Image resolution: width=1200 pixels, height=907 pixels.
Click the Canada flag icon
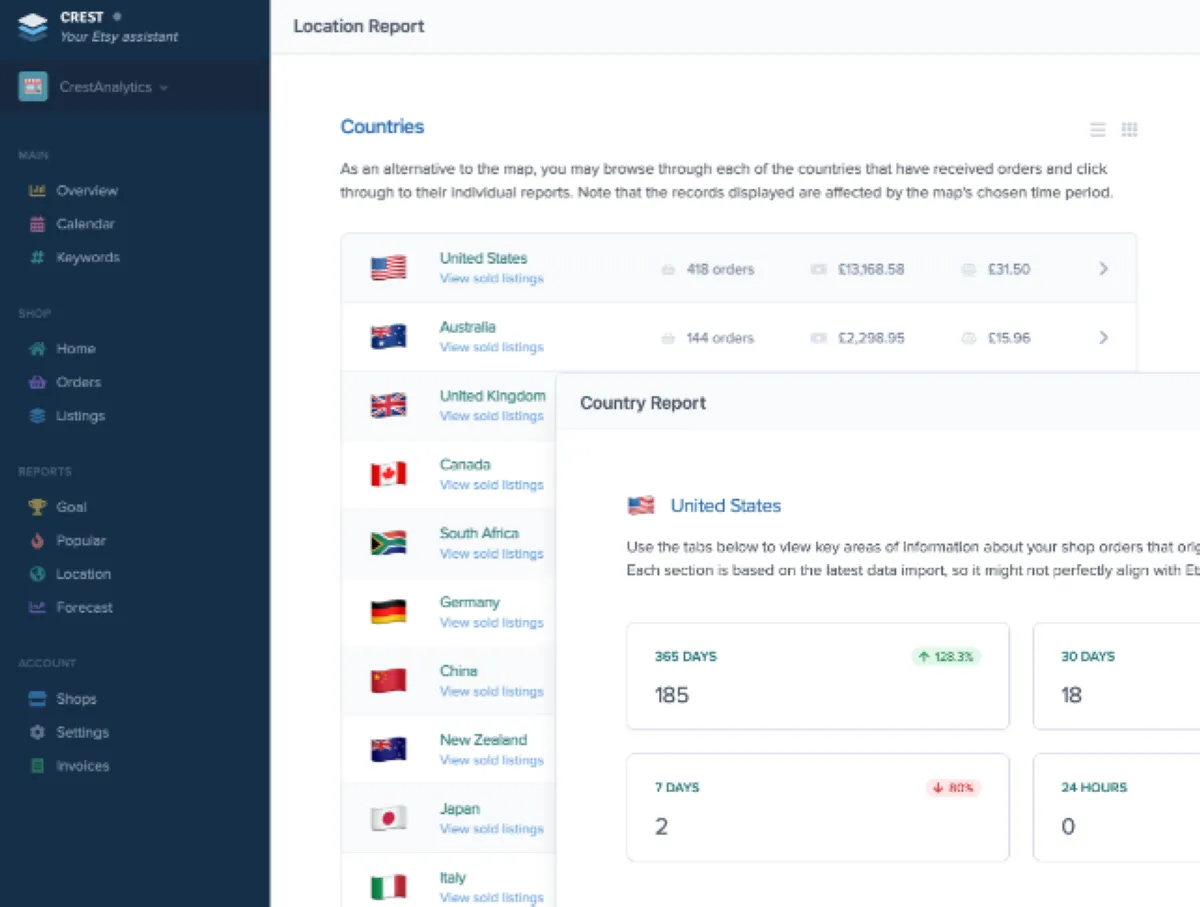pyautogui.click(x=388, y=474)
